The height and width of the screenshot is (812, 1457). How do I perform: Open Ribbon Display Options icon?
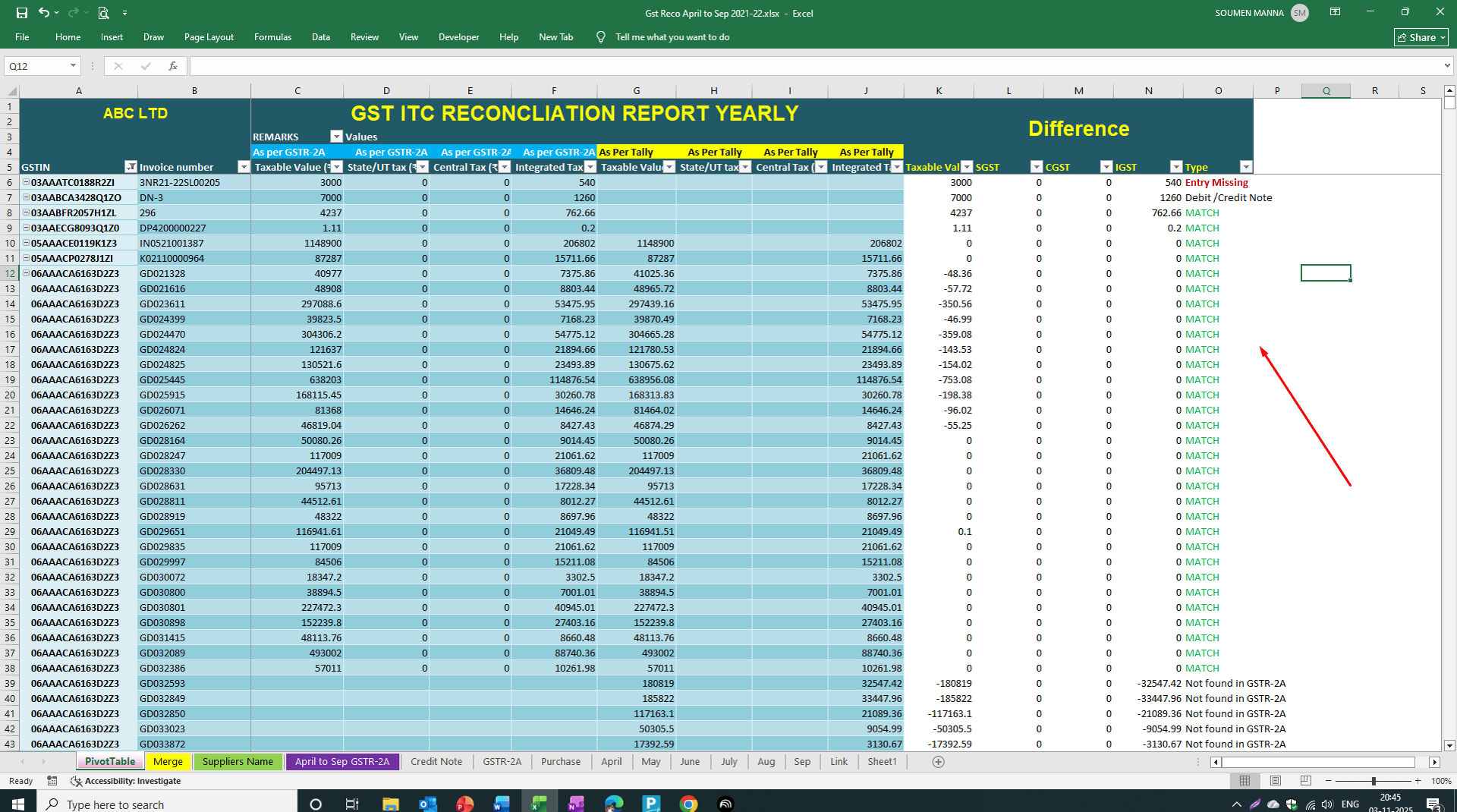1335,12
